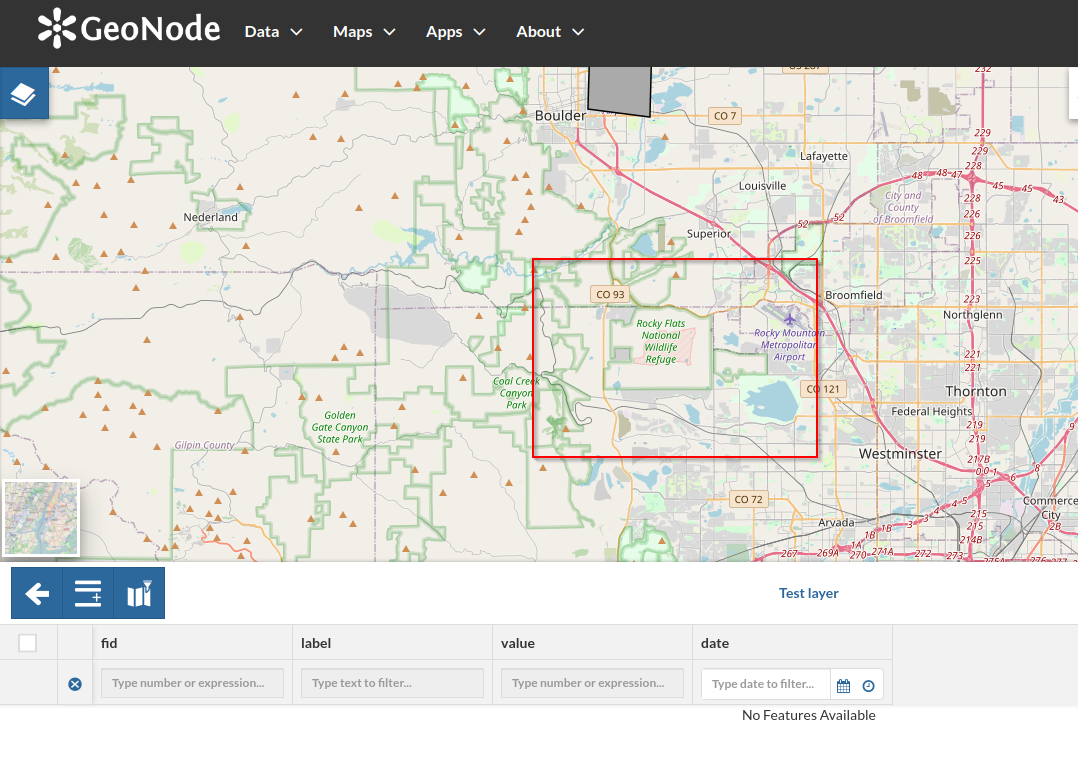This screenshot has width=1078, height=779.
Task: Toggle the select-all rows checkbox
Action: point(28,643)
